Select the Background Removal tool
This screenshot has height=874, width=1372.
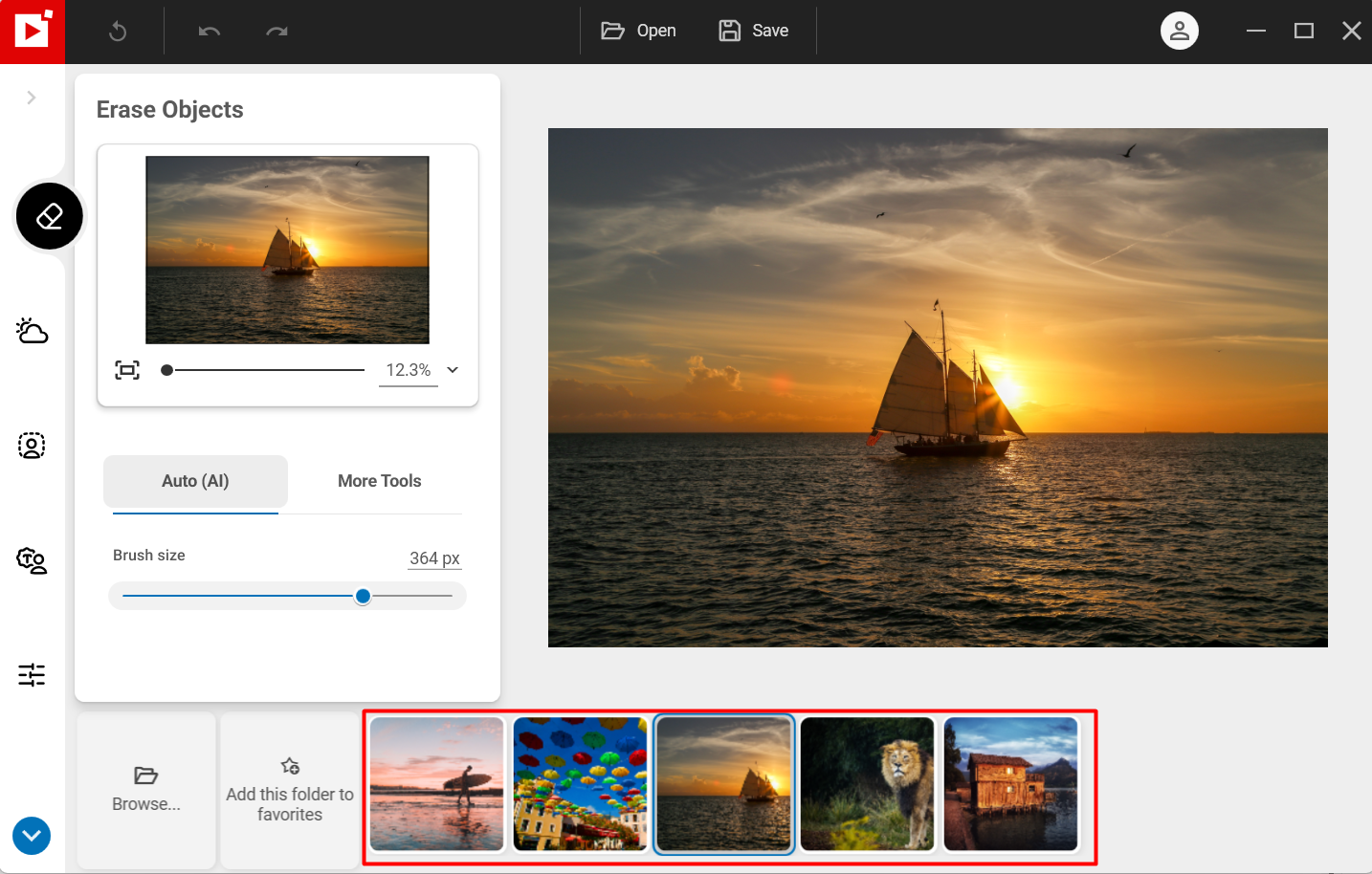pos(32,446)
